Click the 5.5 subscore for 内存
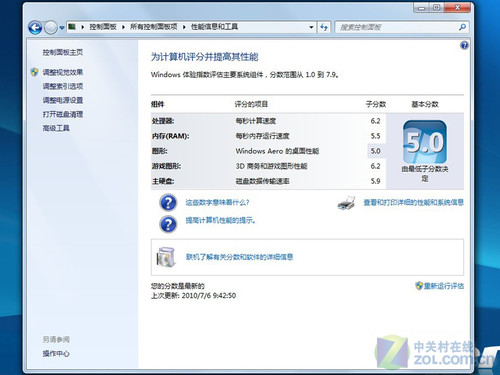 (x=375, y=136)
